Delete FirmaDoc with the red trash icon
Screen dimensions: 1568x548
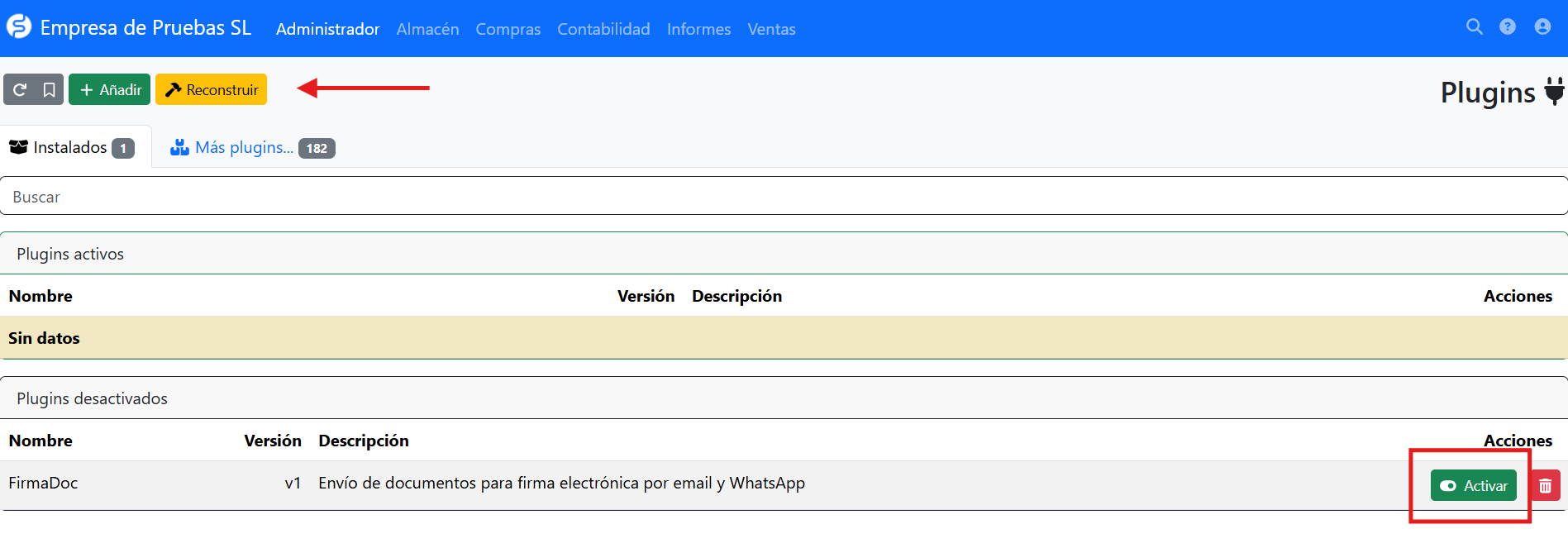pos(1545,486)
